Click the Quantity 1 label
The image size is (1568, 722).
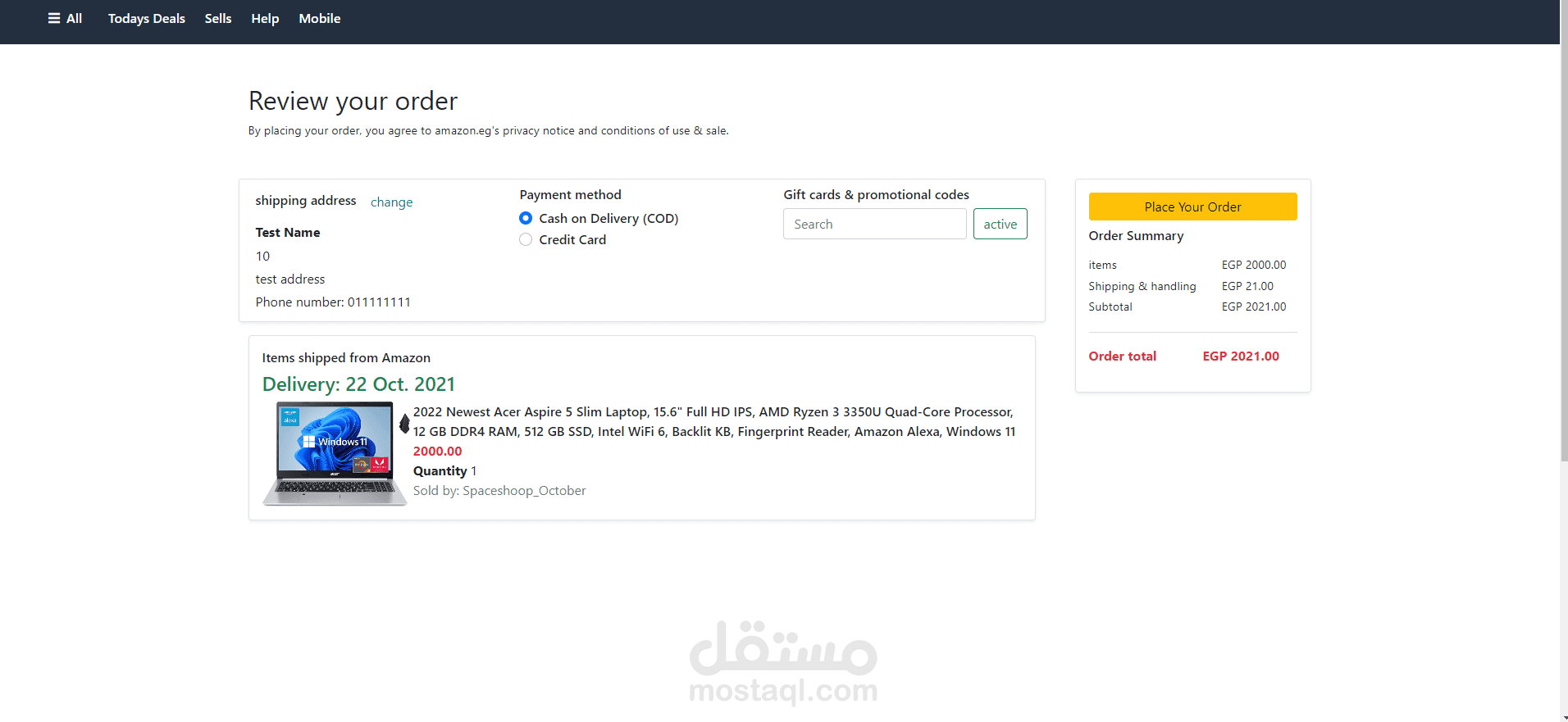(x=444, y=470)
